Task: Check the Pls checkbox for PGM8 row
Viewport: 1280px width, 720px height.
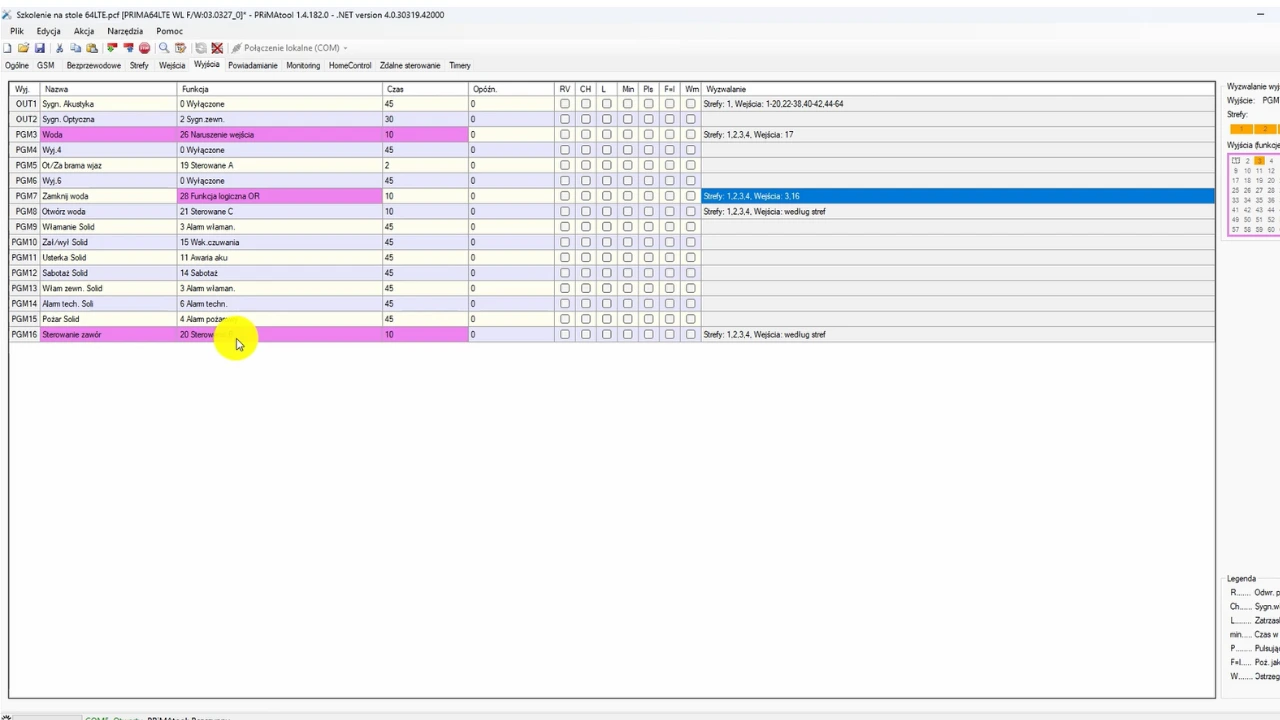Action: [648, 212]
